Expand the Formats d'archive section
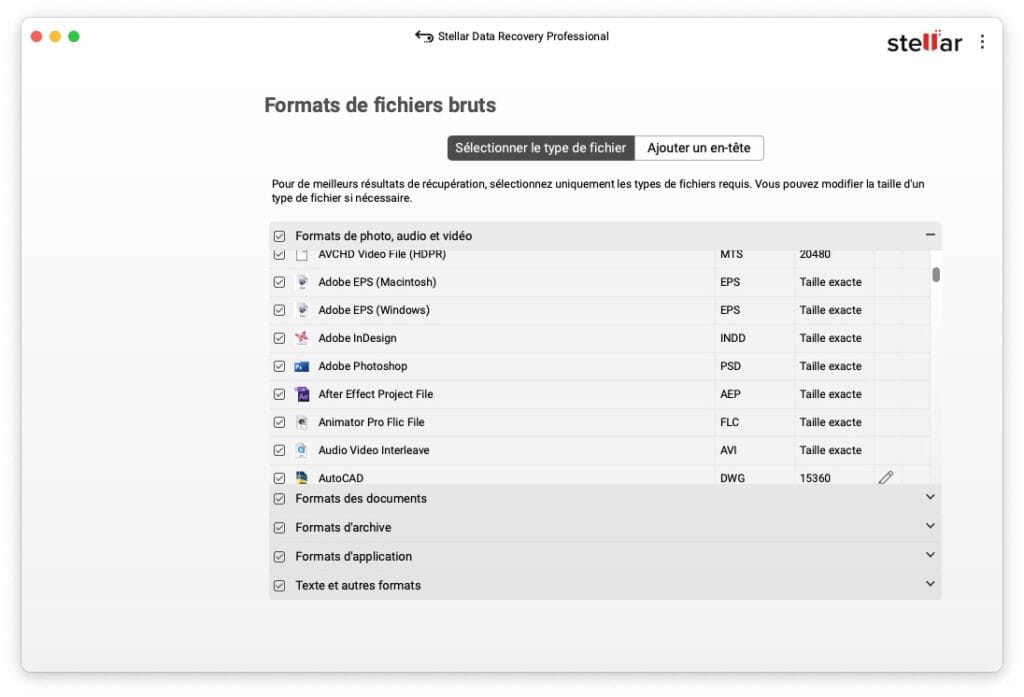 pos(929,527)
